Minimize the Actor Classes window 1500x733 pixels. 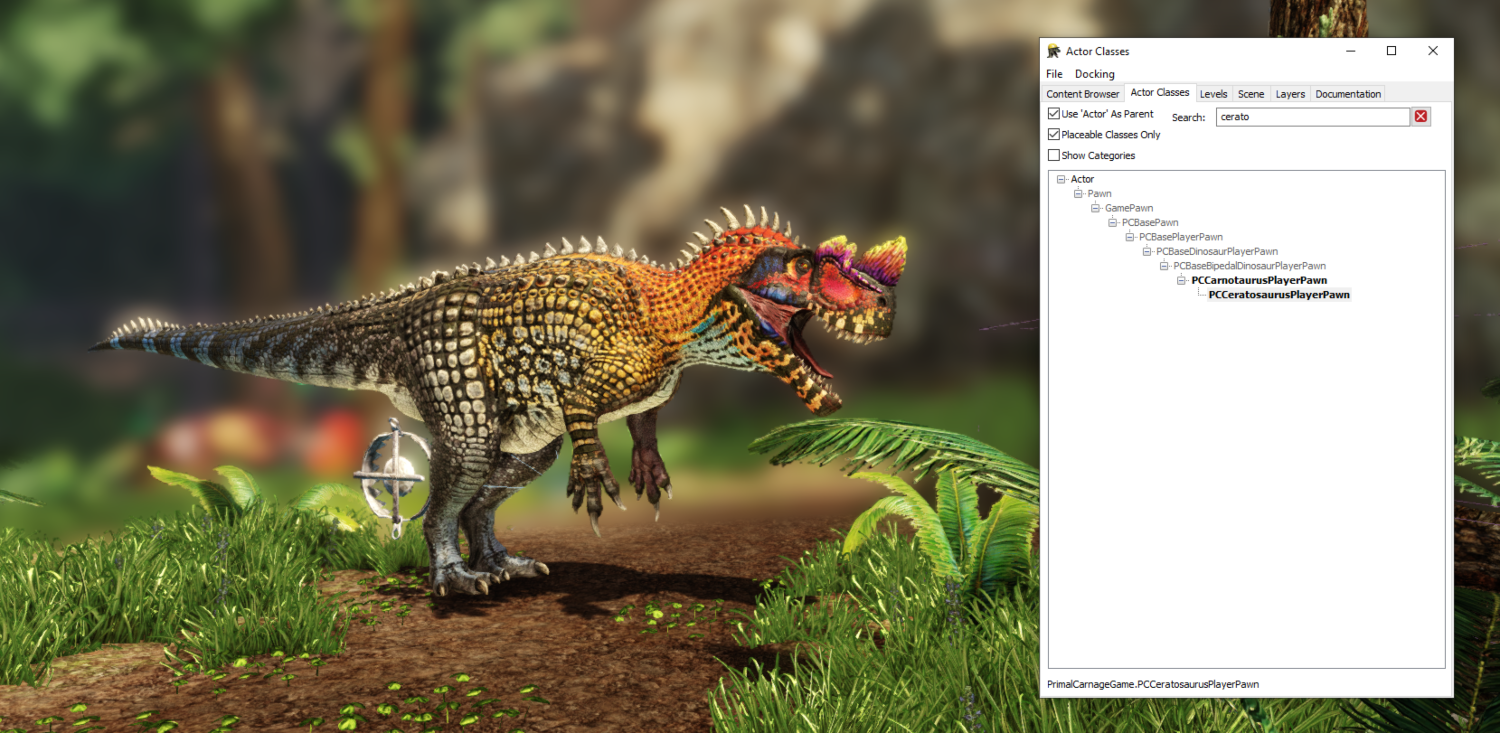point(1350,51)
